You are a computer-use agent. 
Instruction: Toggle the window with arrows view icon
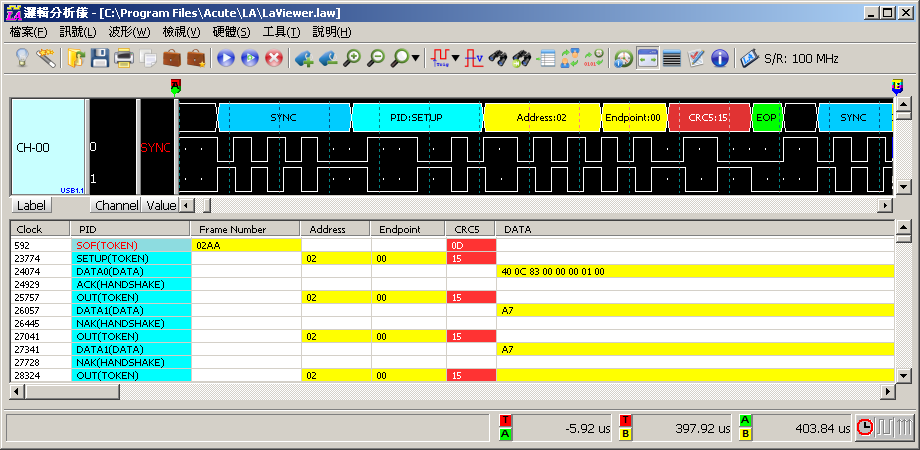click(x=648, y=58)
